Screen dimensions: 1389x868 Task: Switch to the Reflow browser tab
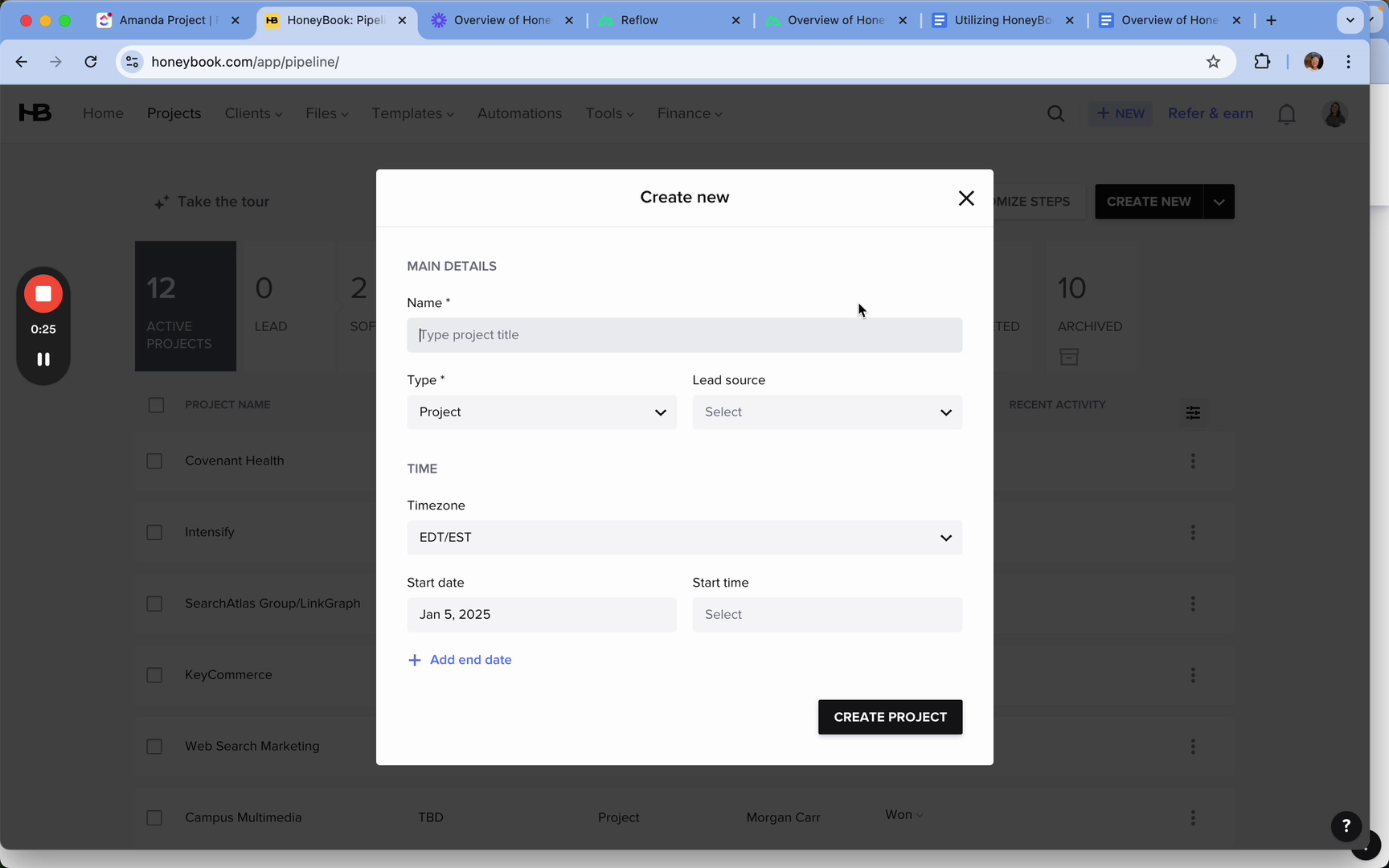(x=670, y=20)
